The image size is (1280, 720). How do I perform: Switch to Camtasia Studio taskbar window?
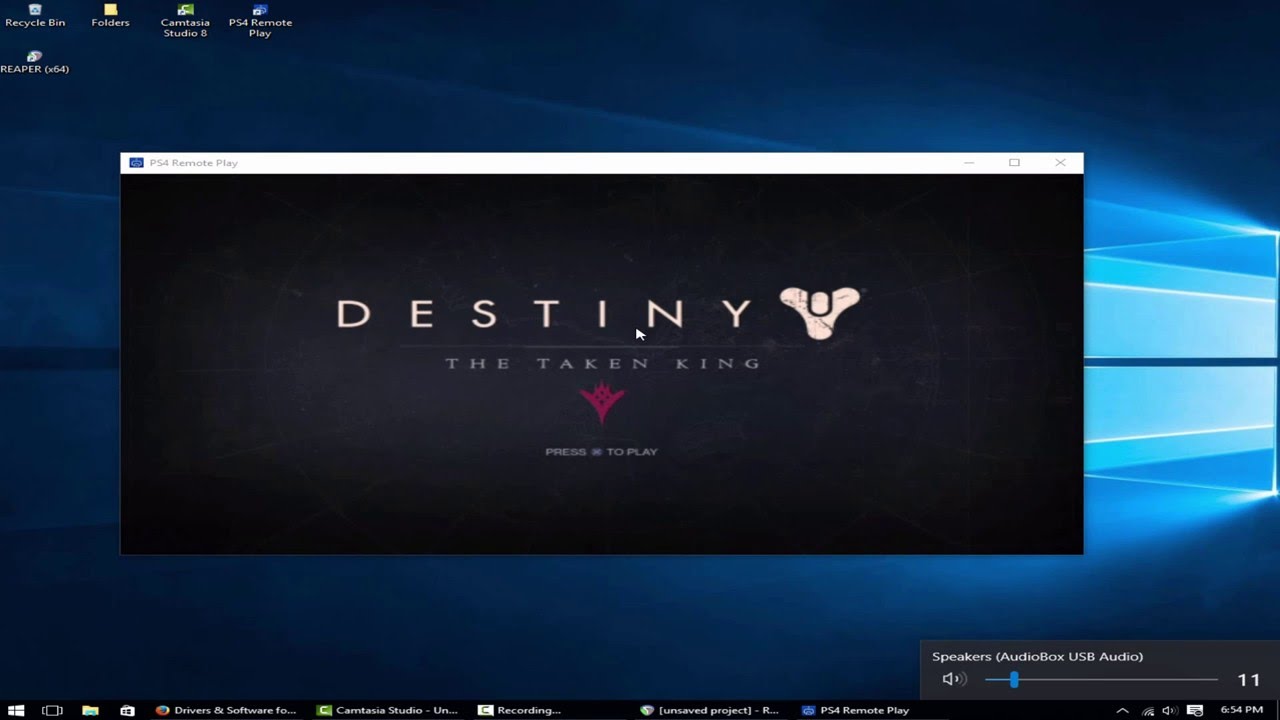[x=388, y=710]
